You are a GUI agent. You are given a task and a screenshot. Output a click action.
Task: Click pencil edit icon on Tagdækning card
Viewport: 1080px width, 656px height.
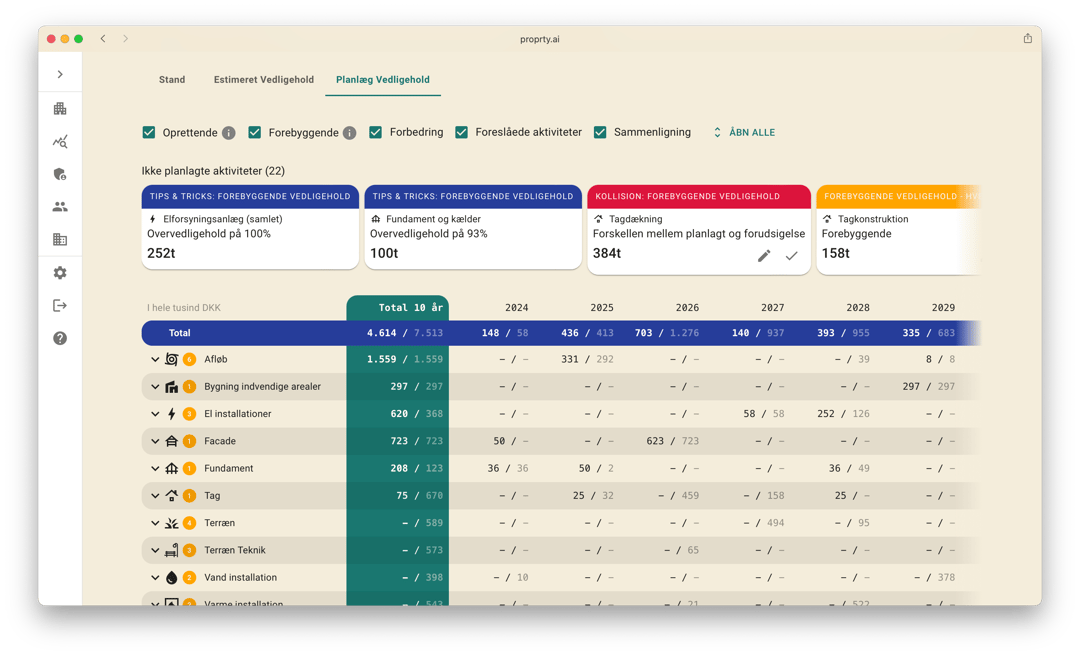(x=764, y=256)
